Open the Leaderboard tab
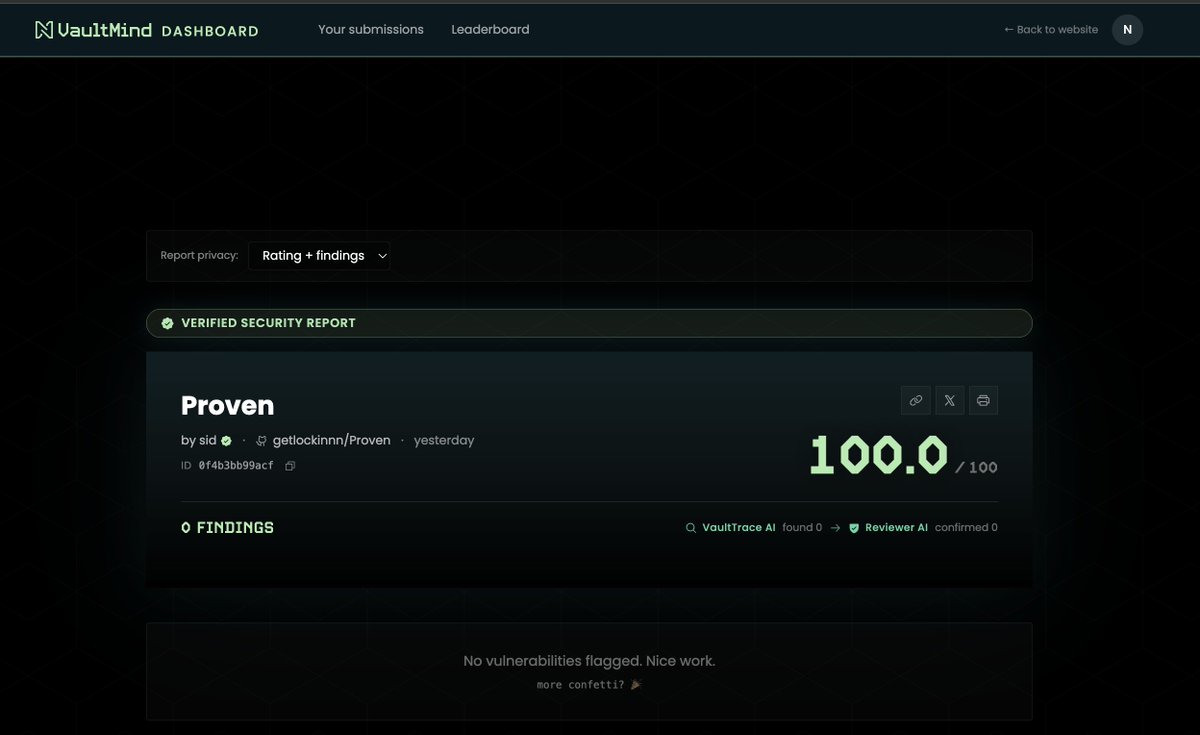This screenshot has height=735, width=1200. click(x=490, y=30)
